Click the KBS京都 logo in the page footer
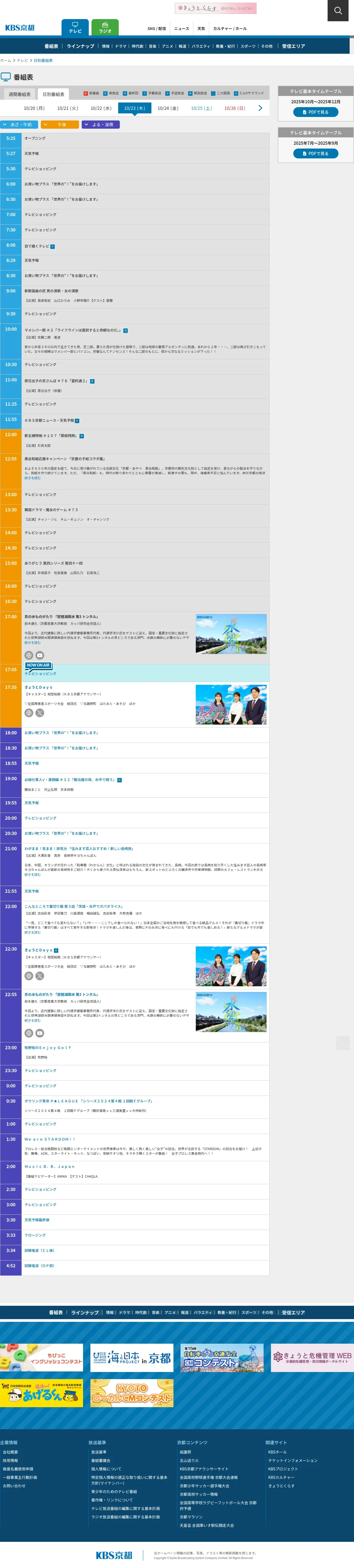The width and height of the screenshot is (354, 1568). click(x=114, y=1555)
